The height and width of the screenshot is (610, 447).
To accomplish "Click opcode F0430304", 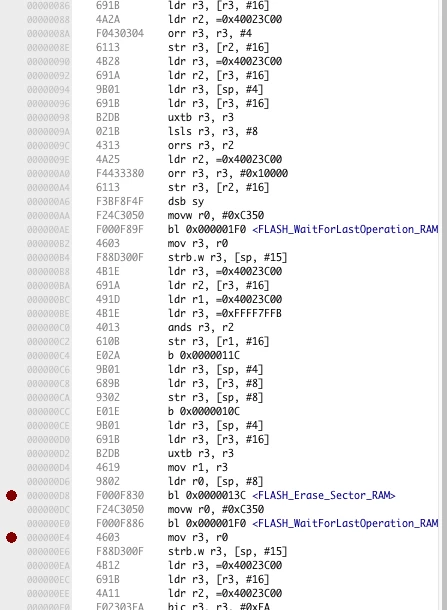I will 120,33.
